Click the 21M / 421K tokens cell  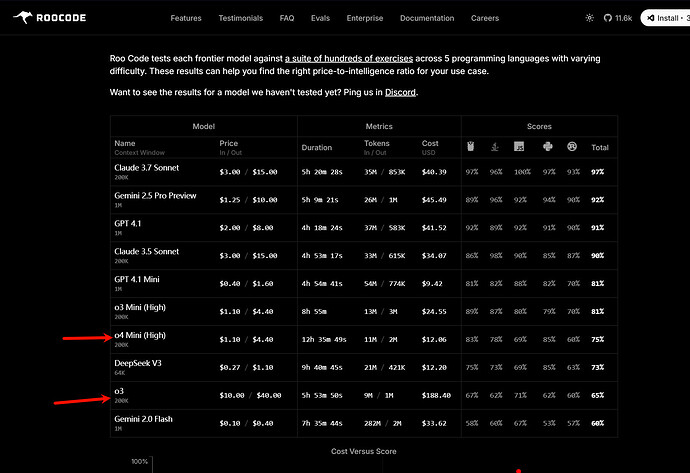pyautogui.click(x=385, y=367)
